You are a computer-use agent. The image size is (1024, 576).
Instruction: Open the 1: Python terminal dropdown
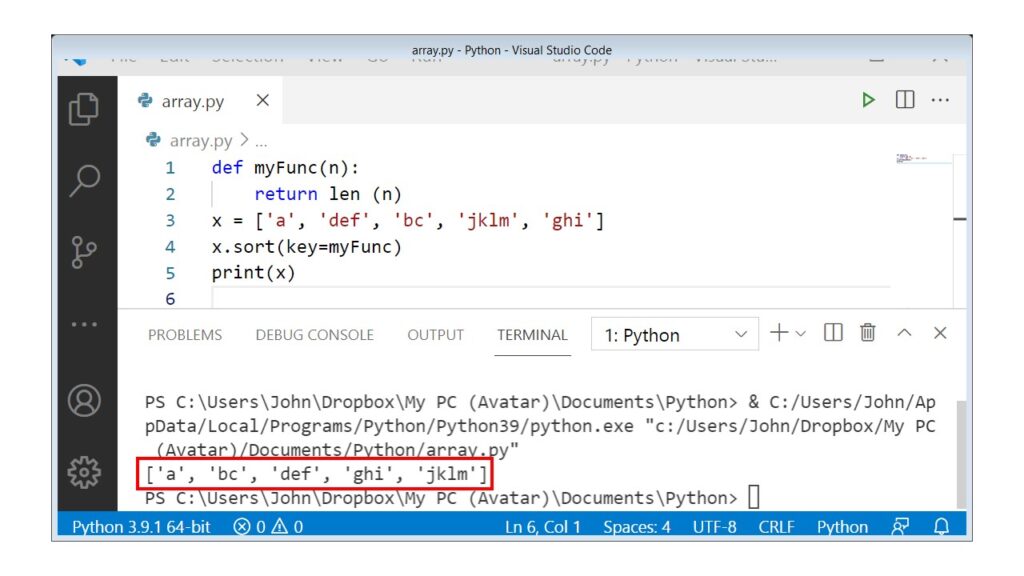674,334
